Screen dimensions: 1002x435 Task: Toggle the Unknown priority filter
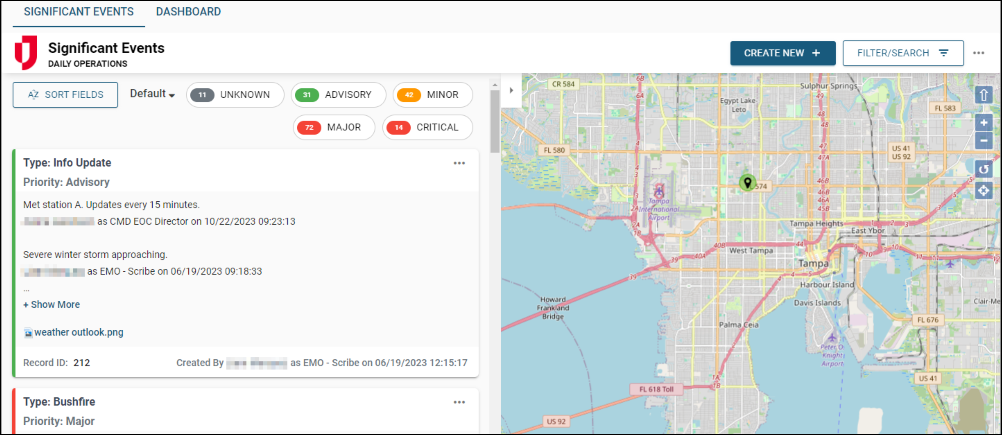pos(235,95)
